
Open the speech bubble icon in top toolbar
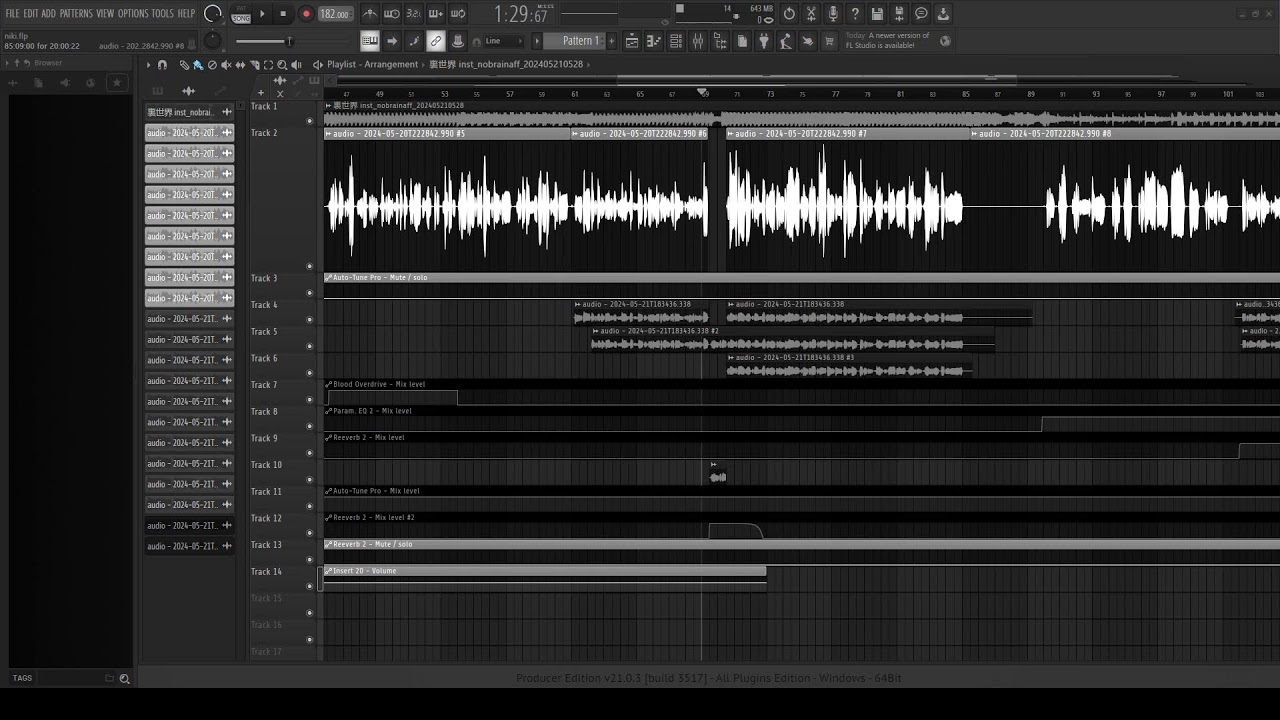(921, 14)
